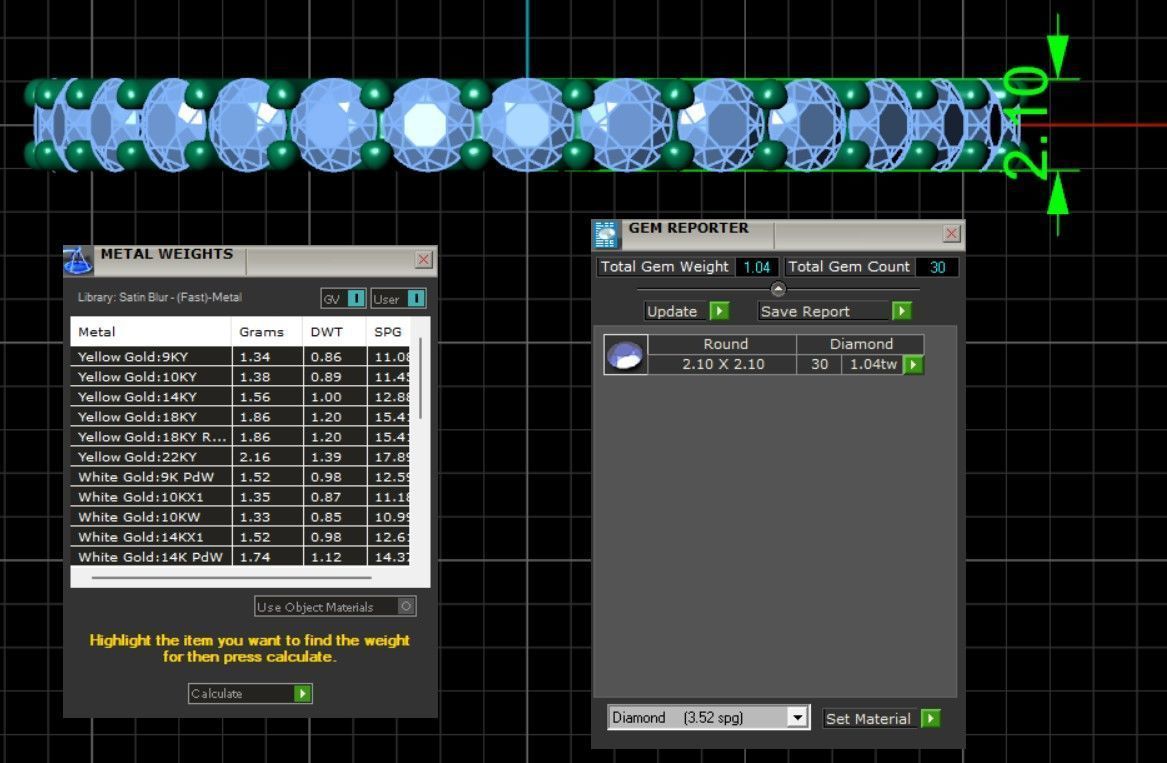
Task: Select the Yellow Gold:18KY R... row
Action: pyautogui.click(x=240, y=437)
